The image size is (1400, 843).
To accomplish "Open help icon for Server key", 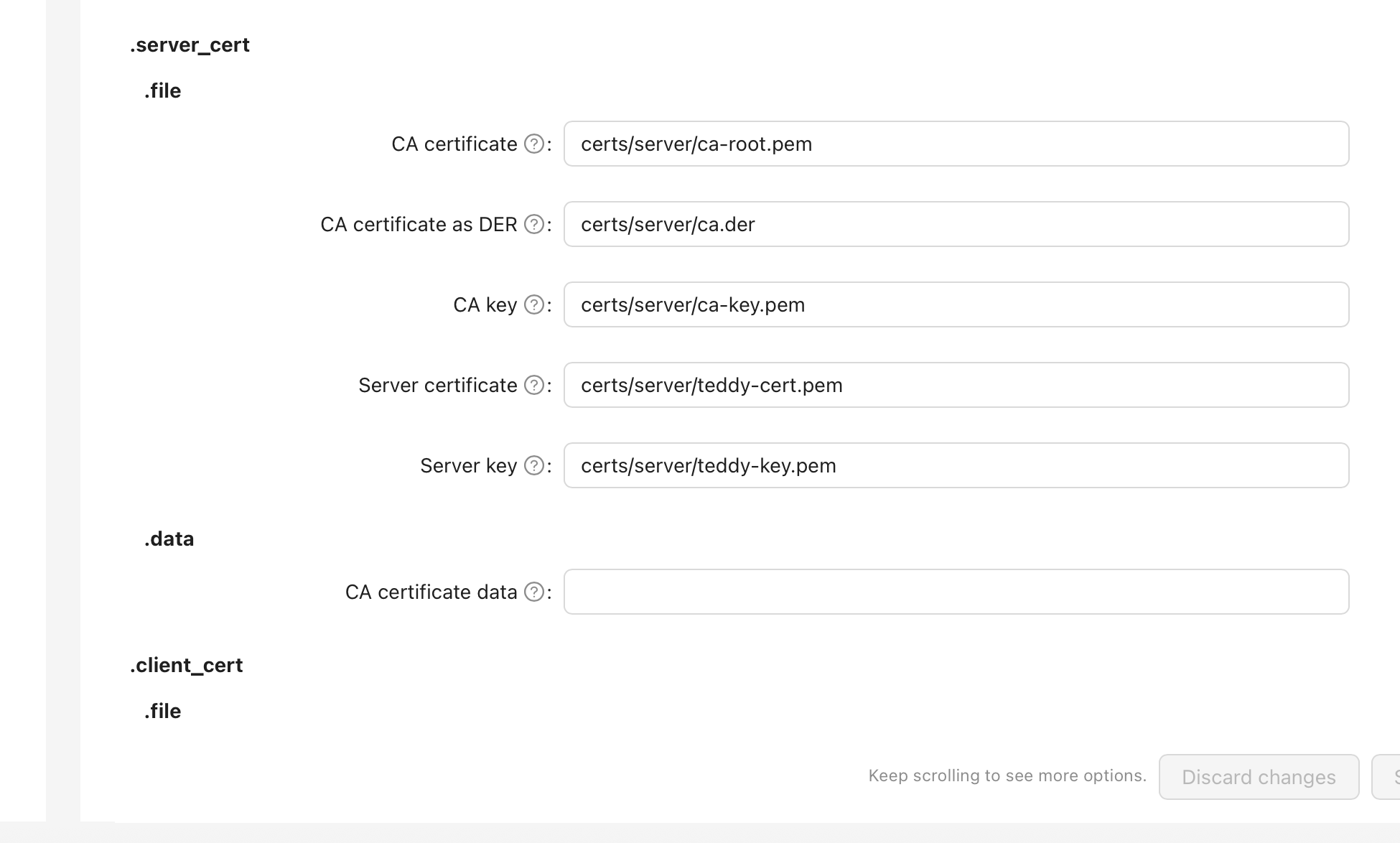I will pyautogui.click(x=534, y=466).
